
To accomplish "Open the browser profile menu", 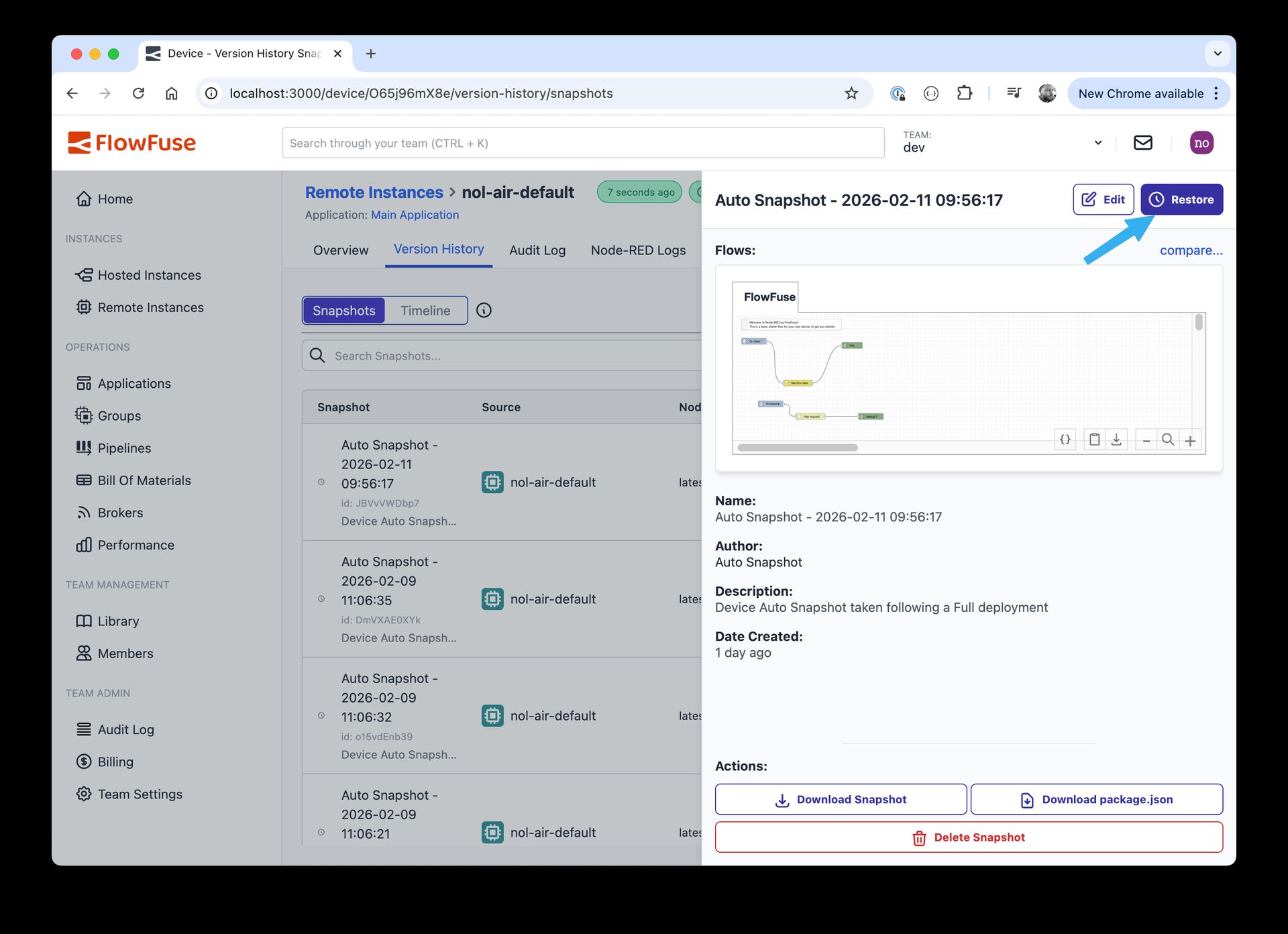I will [1047, 93].
